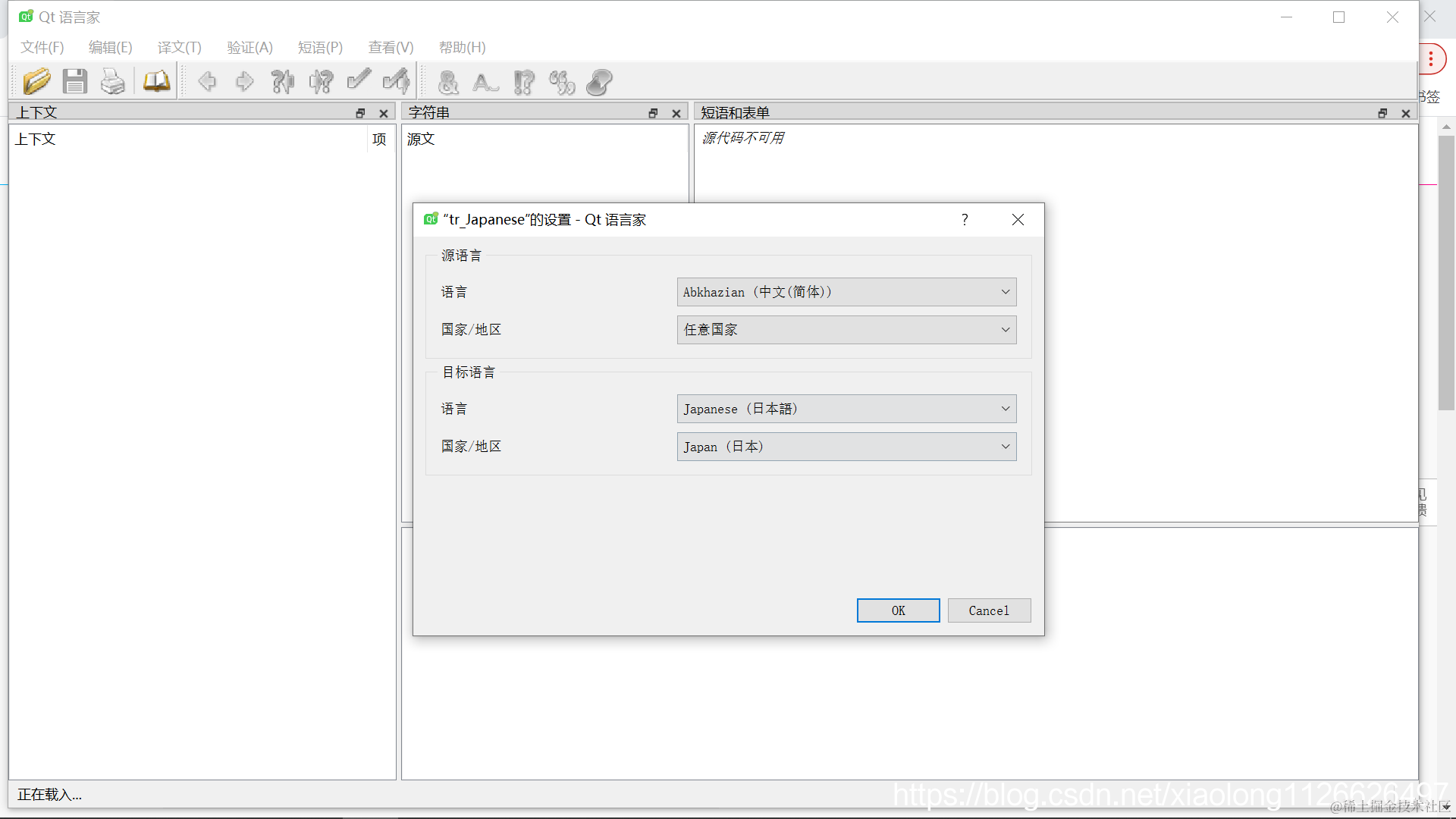Toggle phrase matches (quotes) validation icon
Screen dimensions: 1456x819
(562, 81)
